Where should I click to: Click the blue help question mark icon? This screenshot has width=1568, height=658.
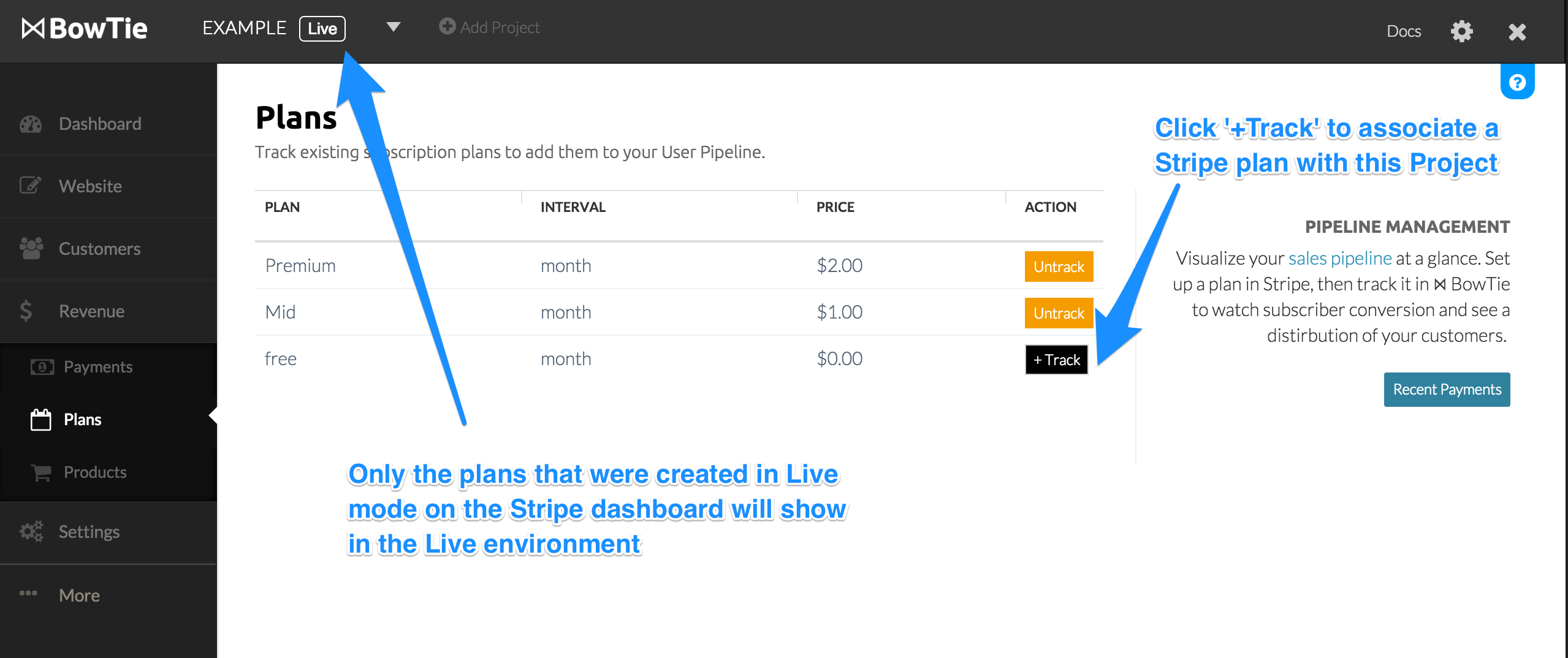[x=1517, y=82]
